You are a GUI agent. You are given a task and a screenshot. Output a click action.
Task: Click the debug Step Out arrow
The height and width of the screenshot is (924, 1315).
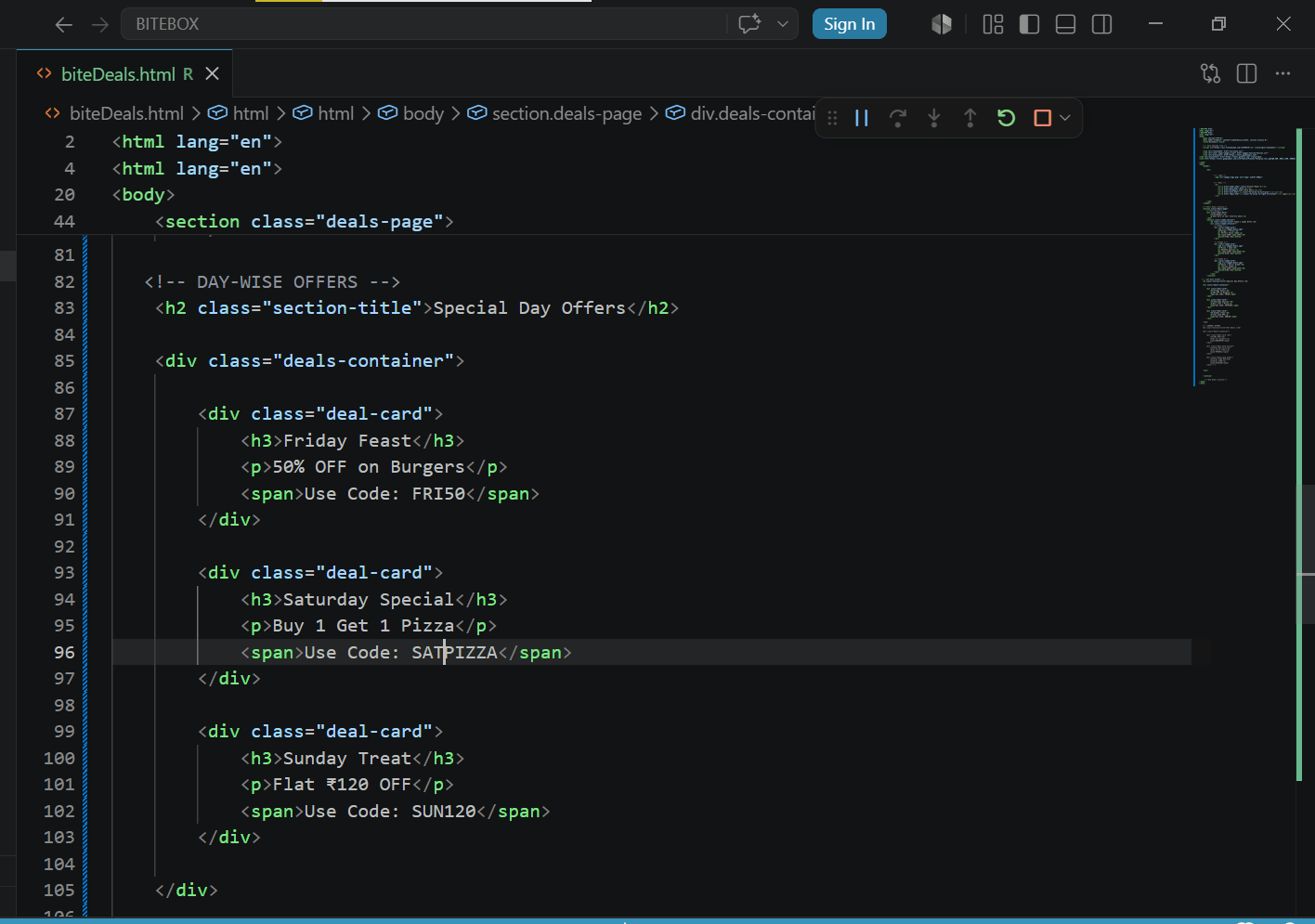[970, 118]
